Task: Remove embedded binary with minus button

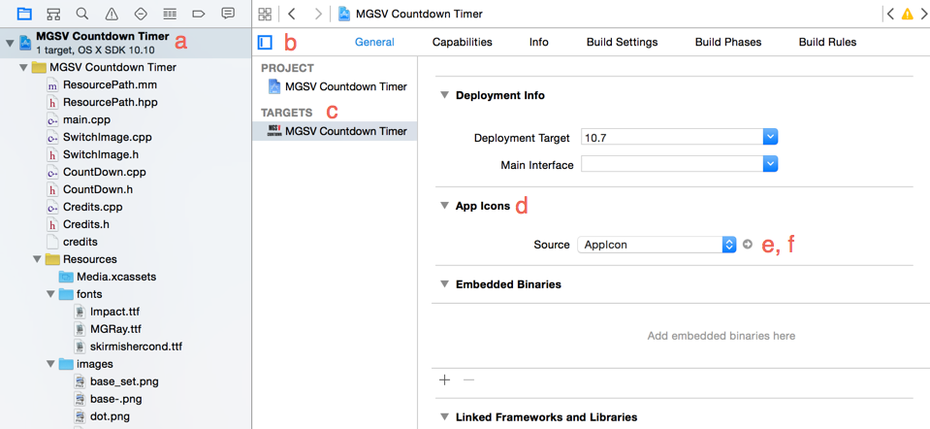Action: click(x=469, y=380)
